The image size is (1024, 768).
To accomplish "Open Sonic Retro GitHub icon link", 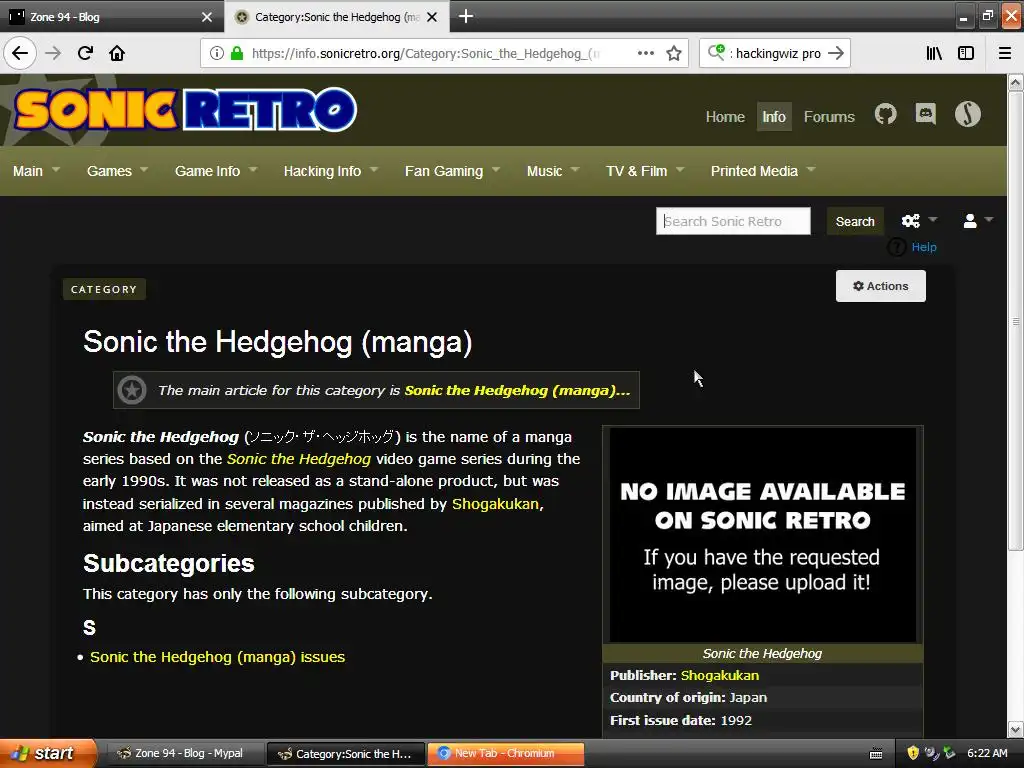I will [x=886, y=114].
